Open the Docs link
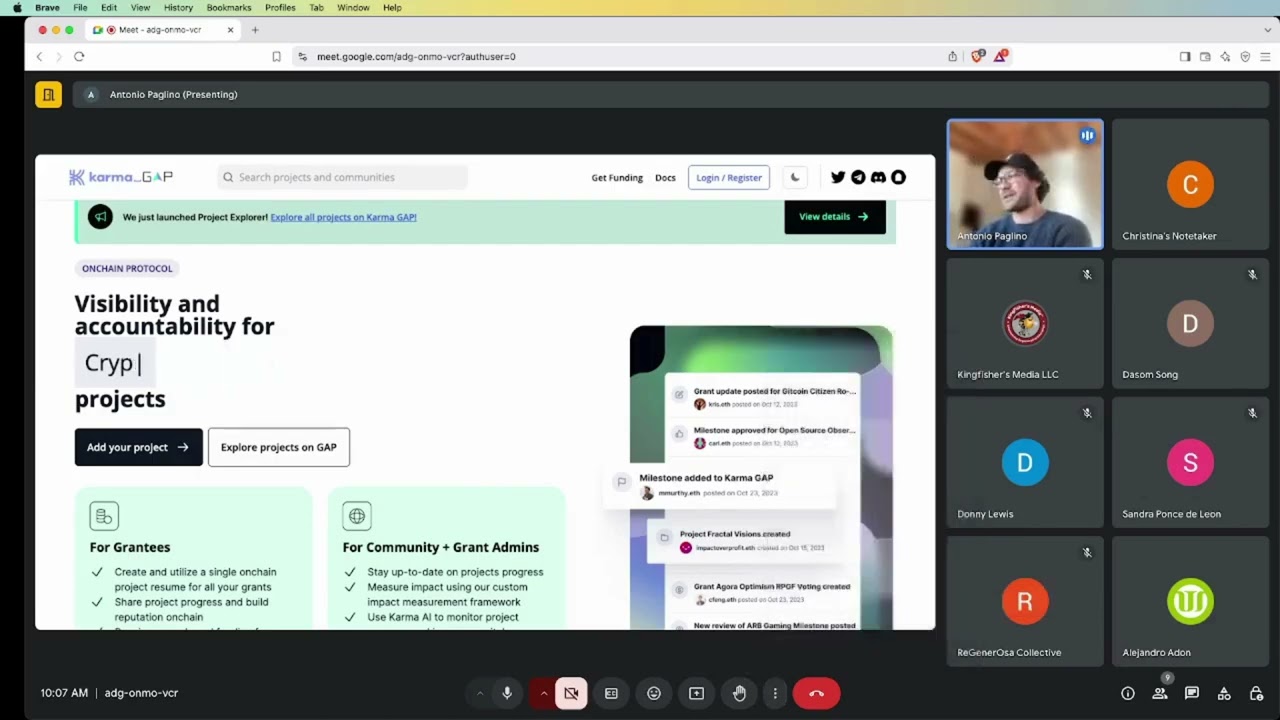This screenshot has width=1280, height=720. (665, 178)
